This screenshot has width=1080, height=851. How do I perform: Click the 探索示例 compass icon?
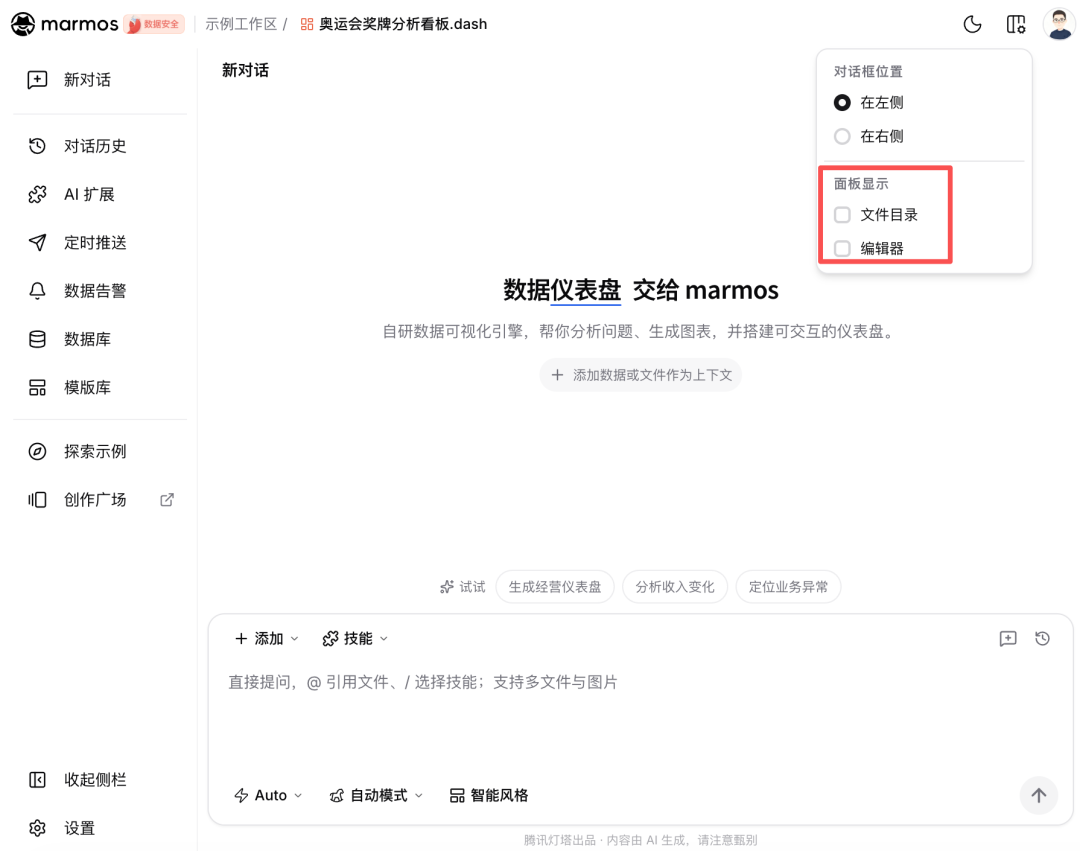tap(37, 452)
